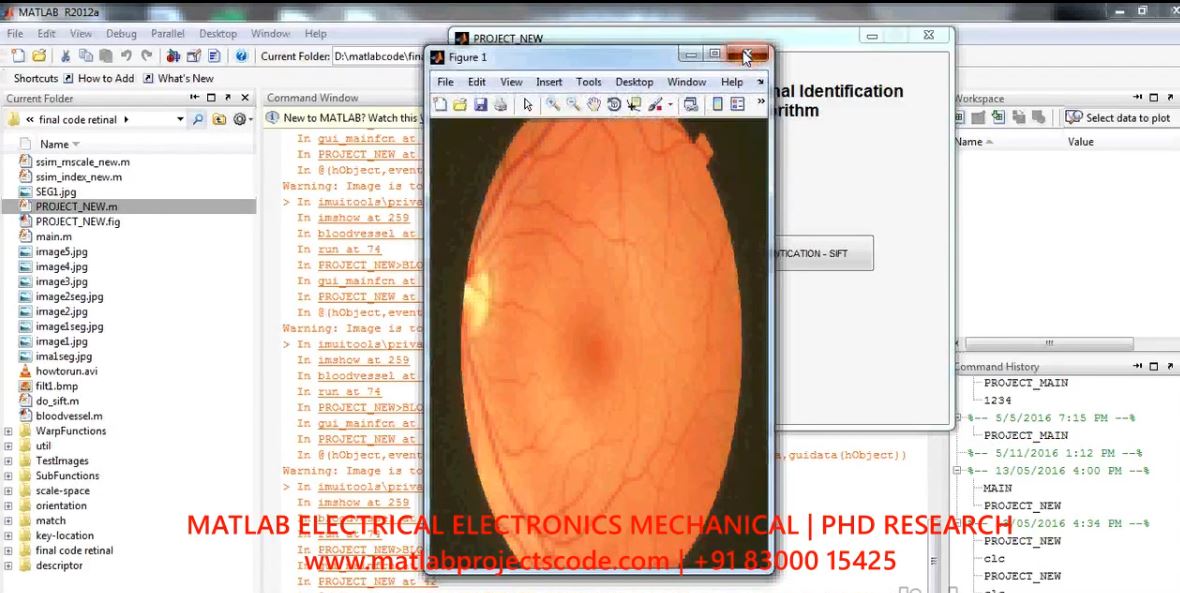Click the Workspace horizontal scrollbar
Screen dimensions: 1180x593
[x=1048, y=343]
